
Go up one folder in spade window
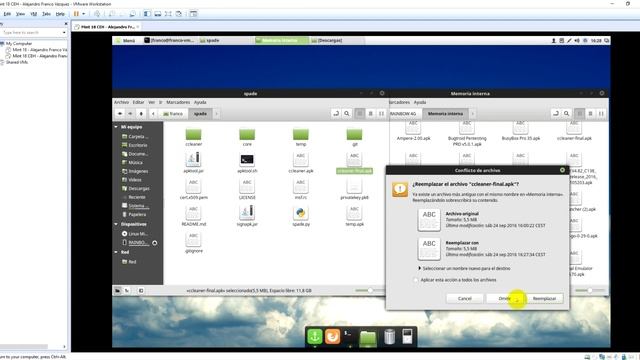(x=141, y=113)
